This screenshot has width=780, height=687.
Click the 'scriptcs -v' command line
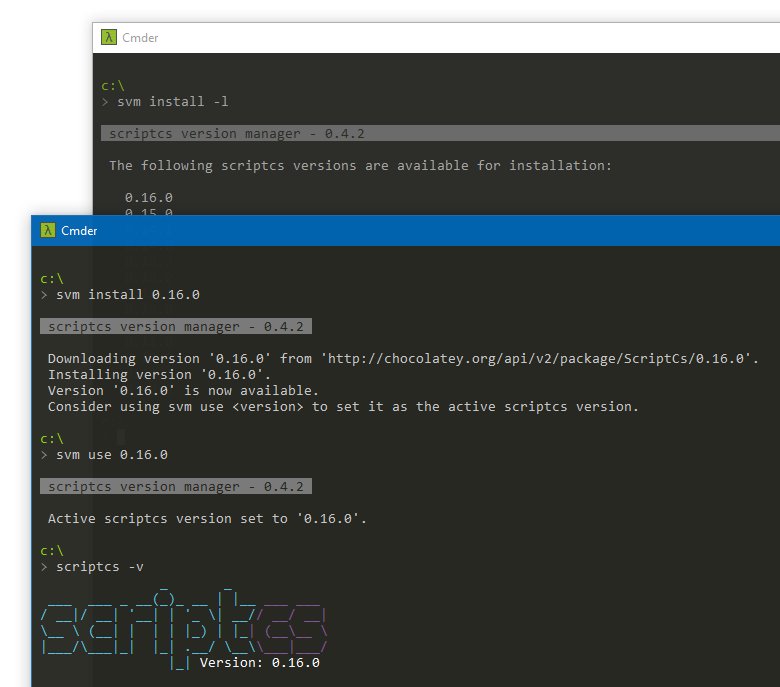pyautogui.click(x=100, y=567)
